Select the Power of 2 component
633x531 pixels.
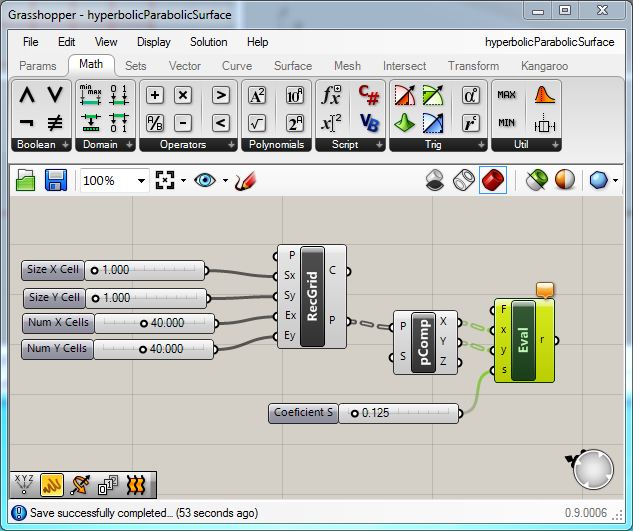coord(295,123)
